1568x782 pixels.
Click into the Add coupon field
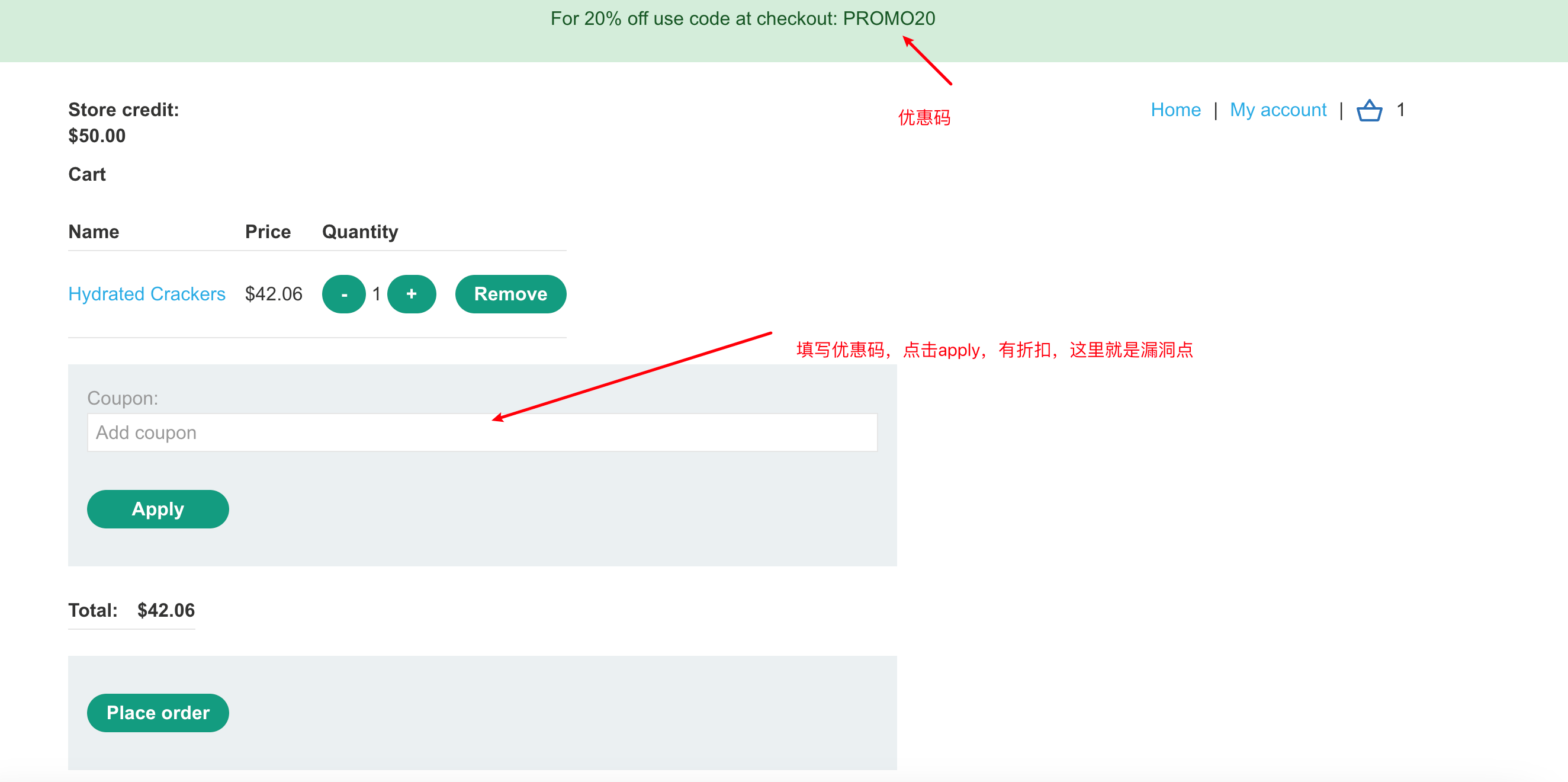481,432
